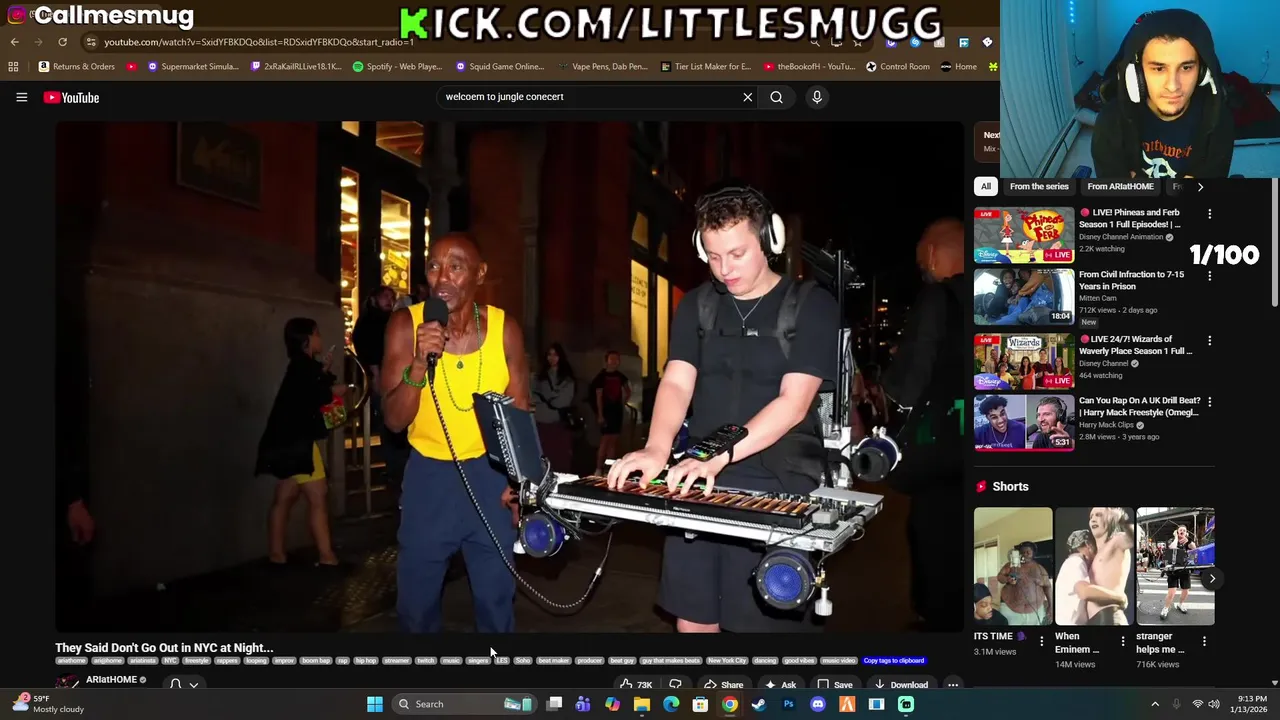Open the Vape Pens, Dab Pen bookmark
The image size is (1280, 720).
click(x=602, y=67)
